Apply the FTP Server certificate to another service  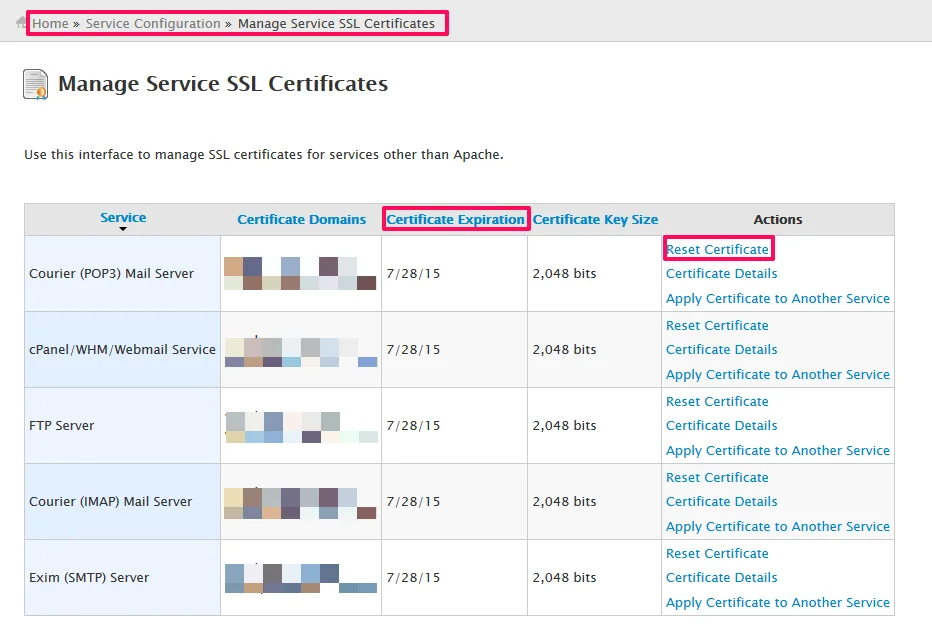tap(777, 450)
